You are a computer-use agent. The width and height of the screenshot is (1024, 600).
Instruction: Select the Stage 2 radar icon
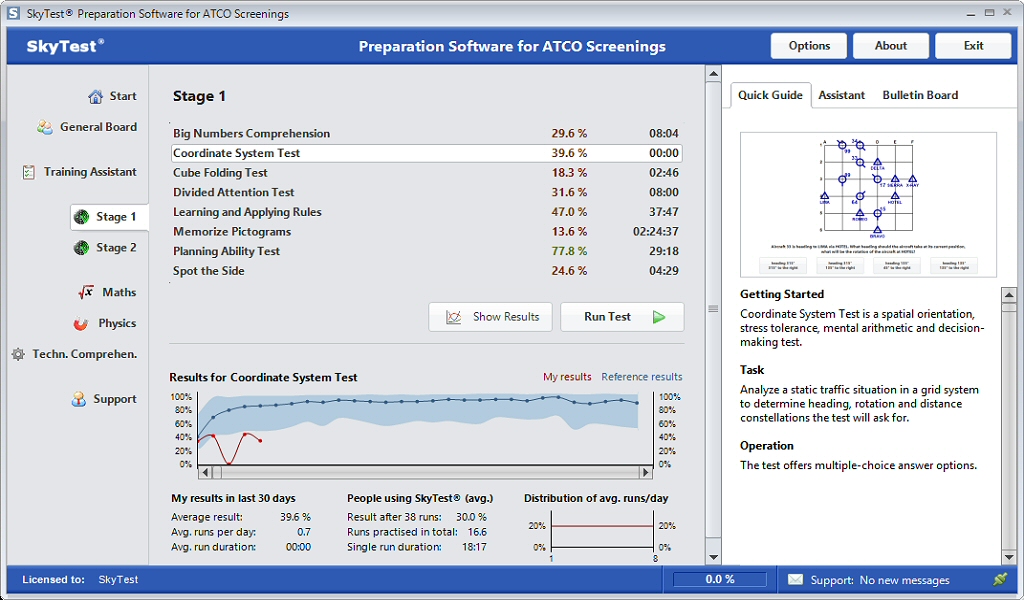pyautogui.click(x=81, y=248)
